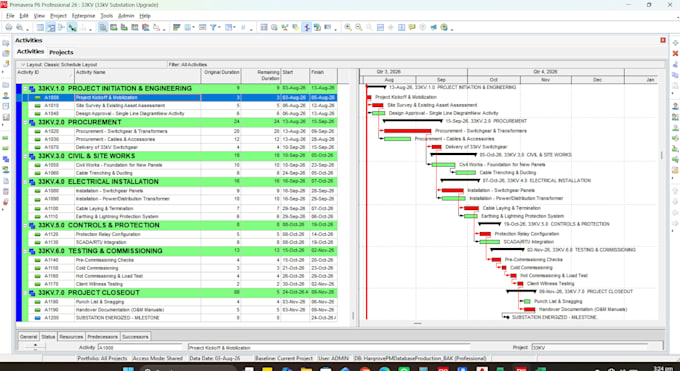Open the Admin menu
Screen dimensions: 680x371
126,16
